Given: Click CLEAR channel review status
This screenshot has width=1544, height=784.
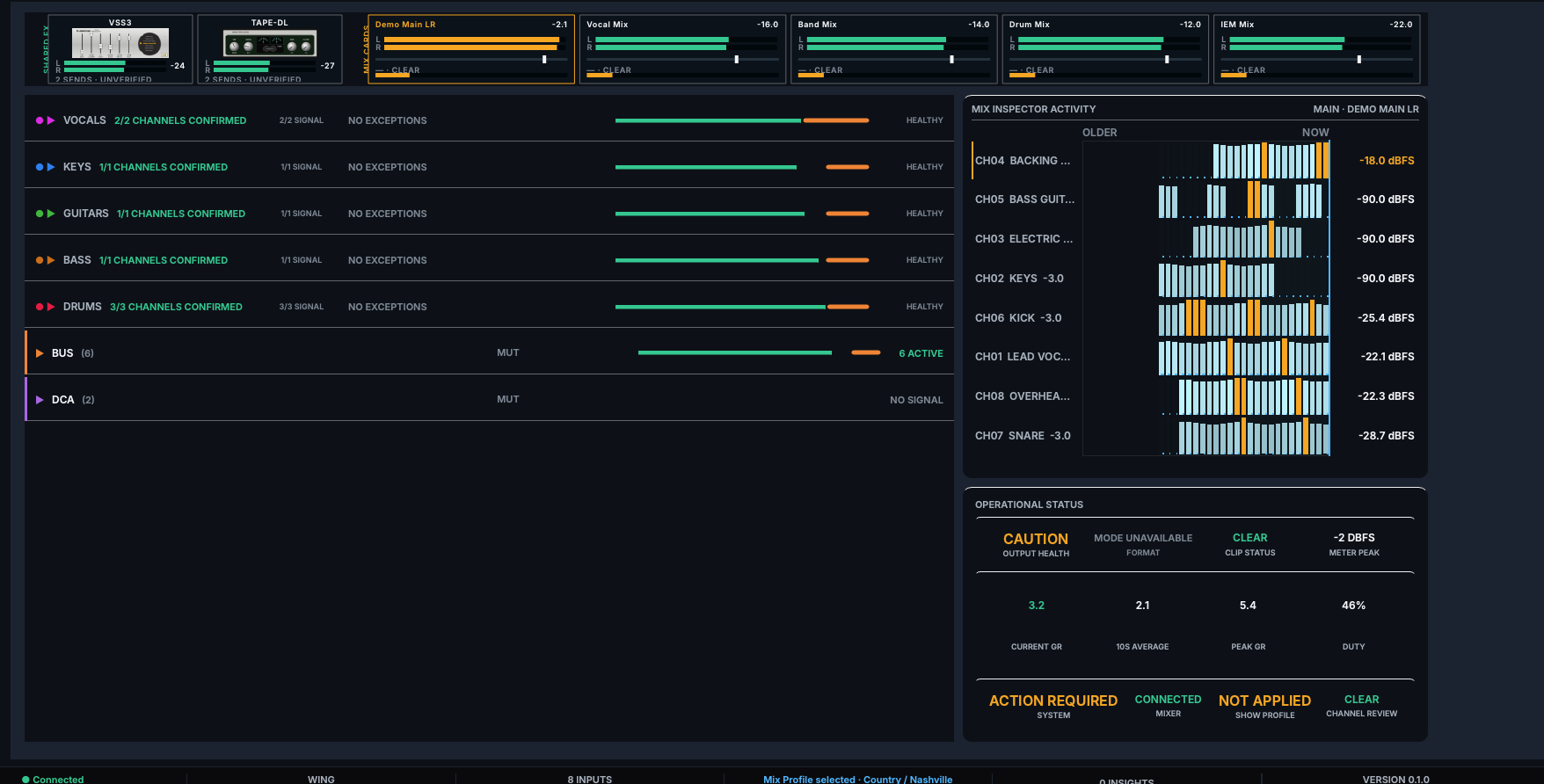Looking at the screenshot, I should (x=1361, y=700).
